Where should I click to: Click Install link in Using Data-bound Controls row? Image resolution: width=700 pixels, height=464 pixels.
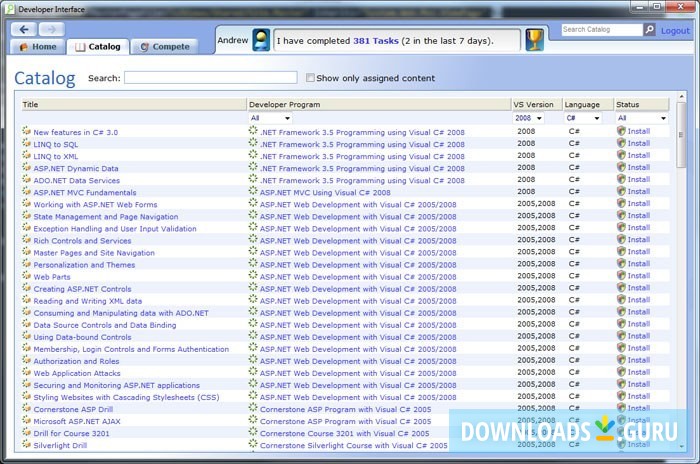[x=638, y=336]
